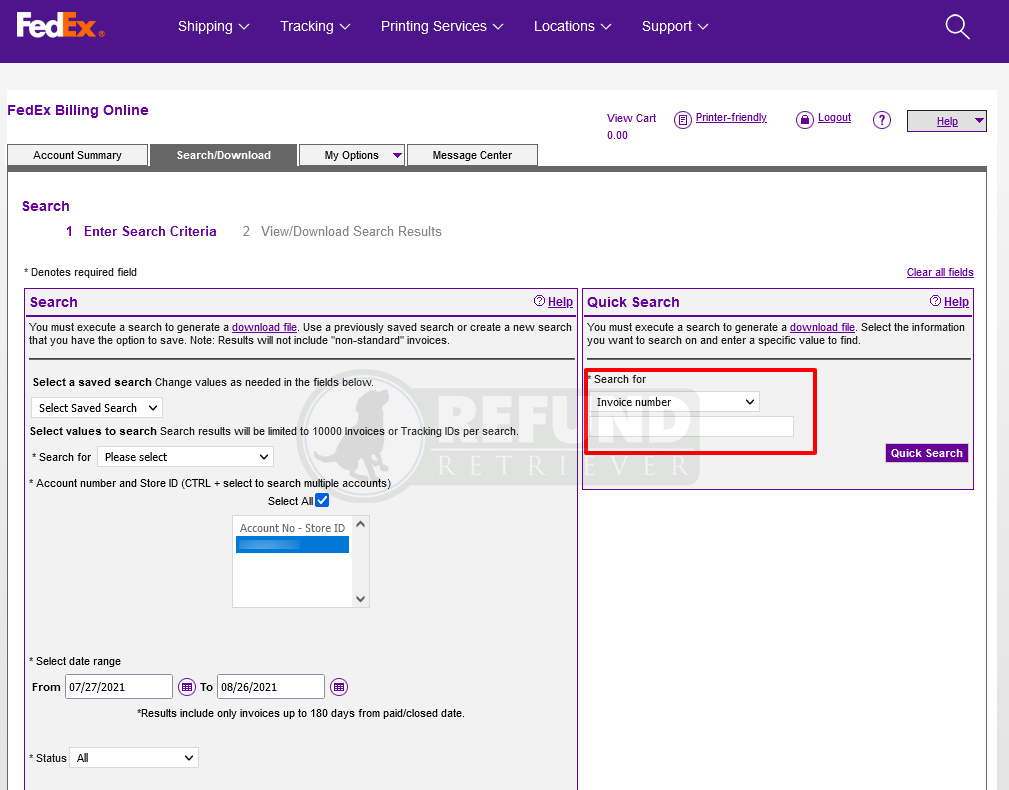Click the account list scroll up arrow
The image size is (1009, 790).
pos(360,524)
